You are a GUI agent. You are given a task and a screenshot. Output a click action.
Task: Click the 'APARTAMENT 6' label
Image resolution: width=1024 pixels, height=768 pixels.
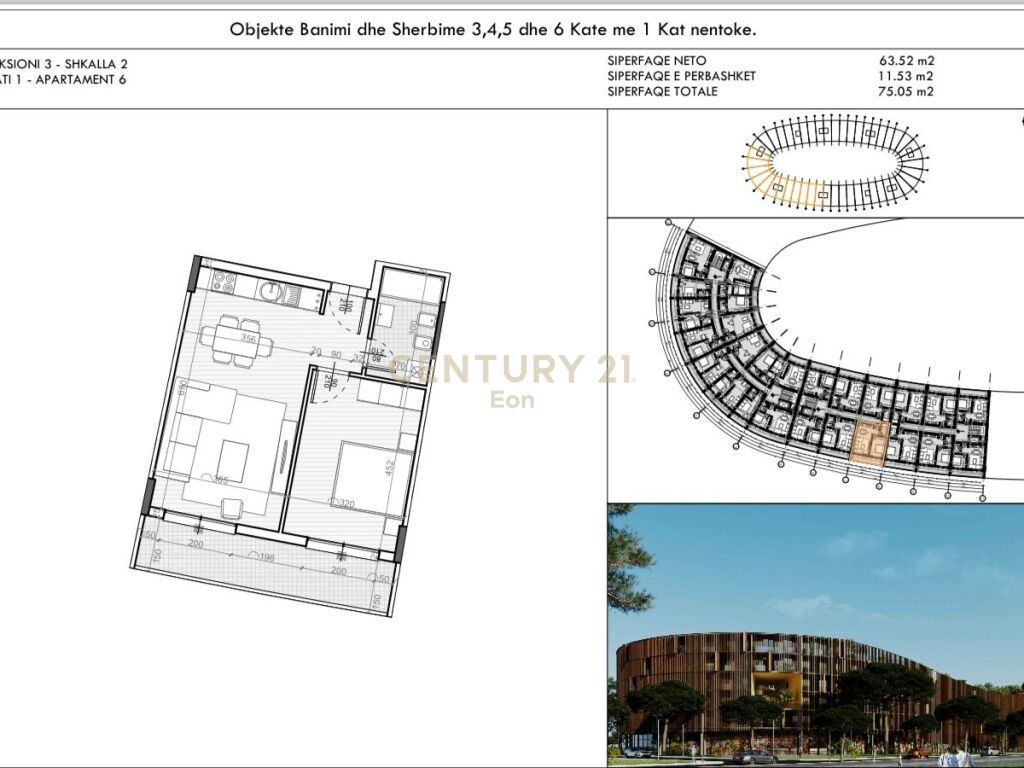point(80,80)
